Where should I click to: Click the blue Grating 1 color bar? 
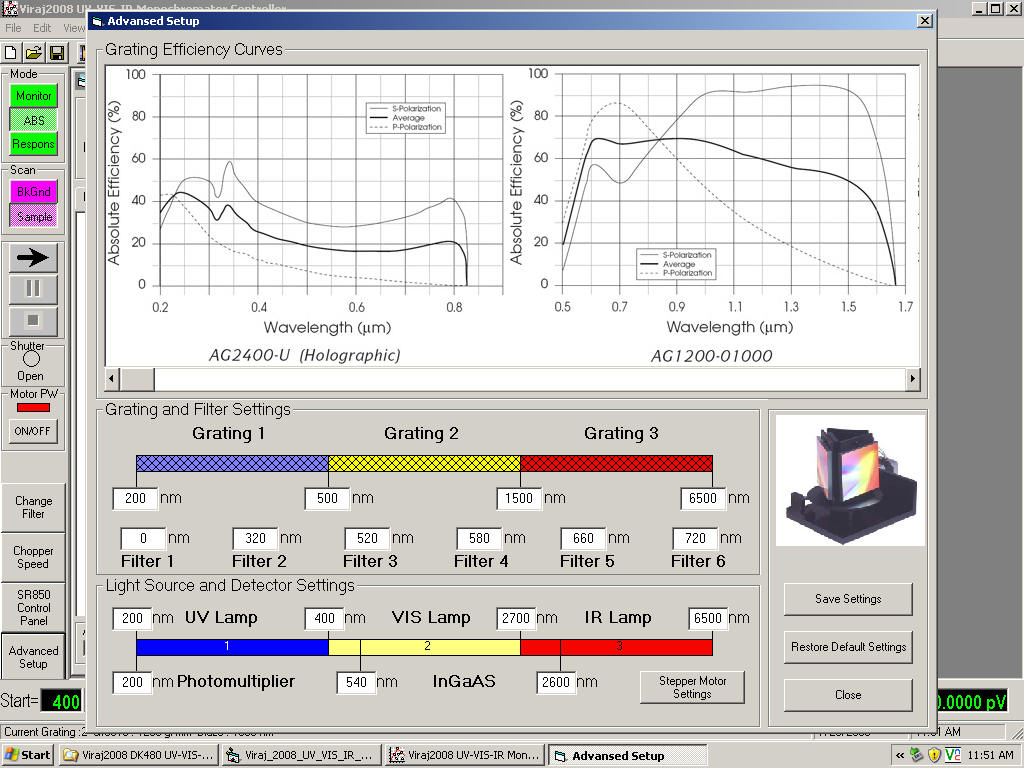[232, 464]
